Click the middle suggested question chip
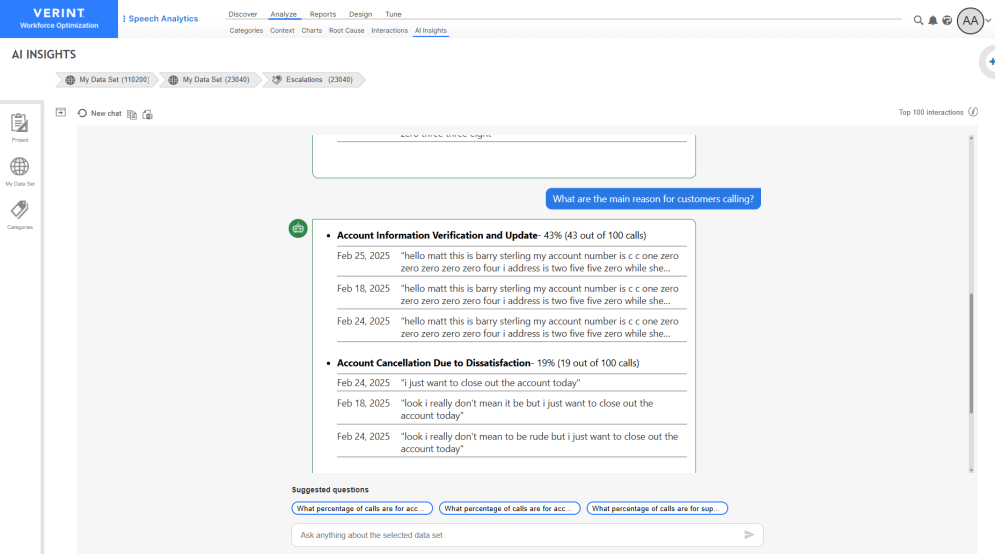Screen dimensions: 995x554 [510, 508]
